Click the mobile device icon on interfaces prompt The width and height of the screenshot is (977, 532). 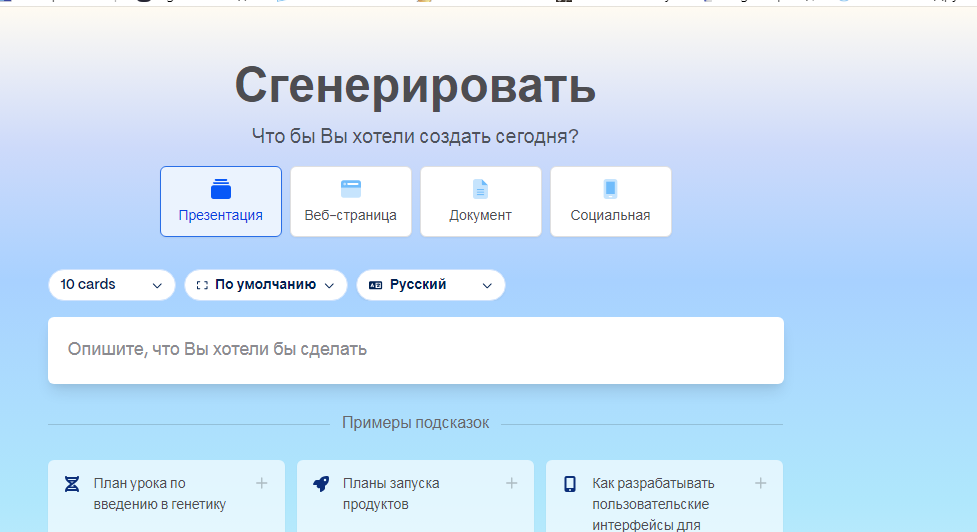[x=570, y=484]
